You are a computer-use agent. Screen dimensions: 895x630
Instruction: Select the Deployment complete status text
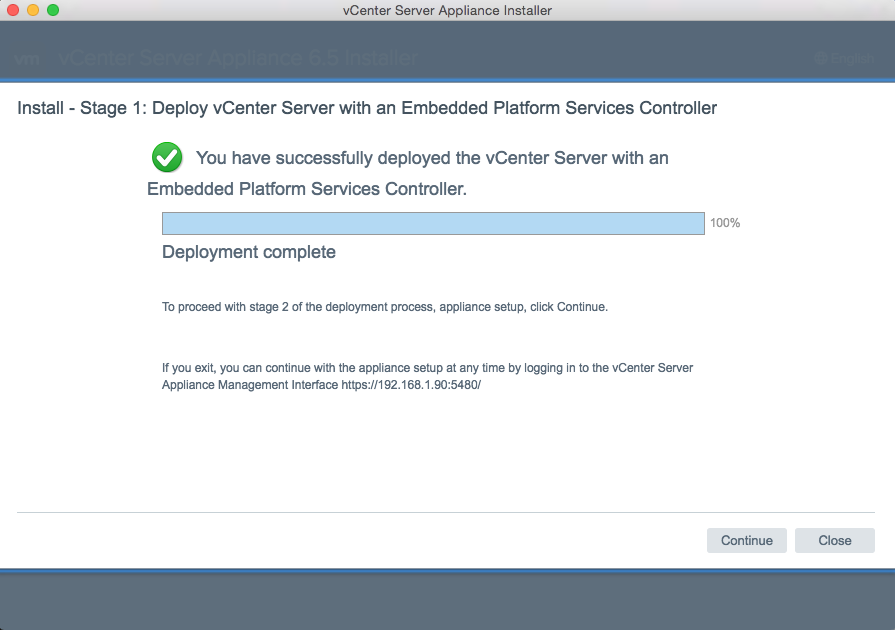[x=248, y=252]
